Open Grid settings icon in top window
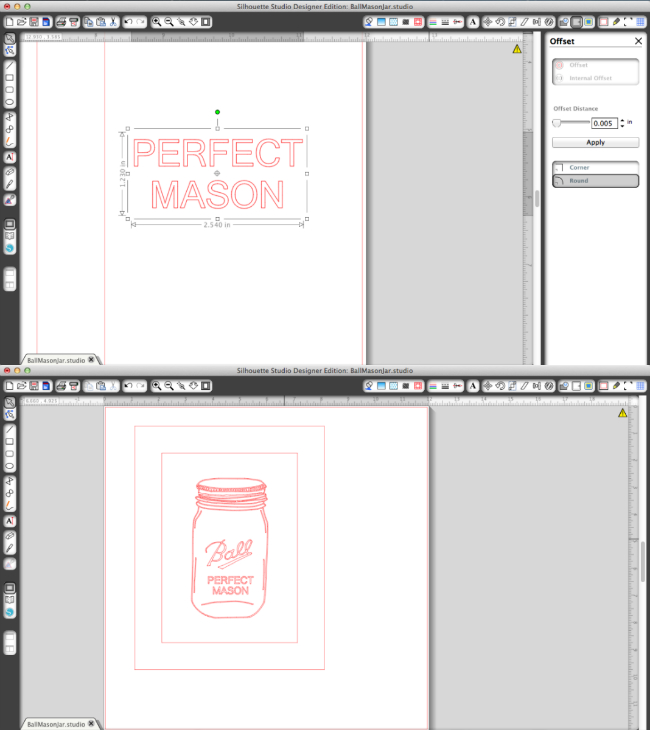Screen dimensions: 650x730 641,22
